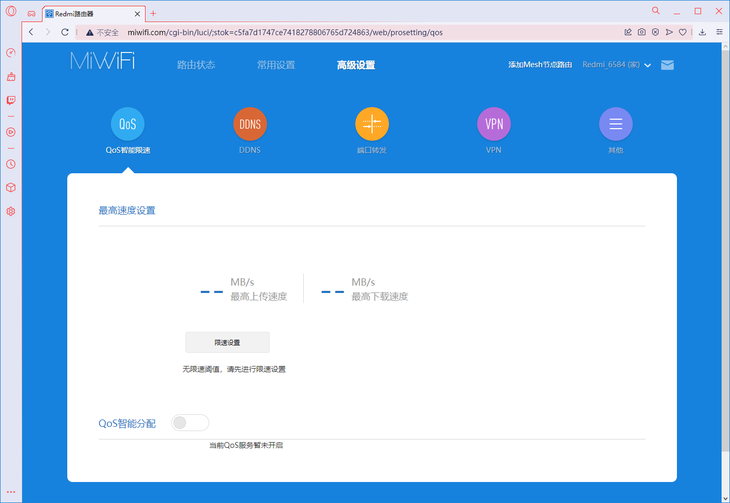The height and width of the screenshot is (503, 730).
Task: Select the 高级设置 tab
Action: (x=356, y=65)
